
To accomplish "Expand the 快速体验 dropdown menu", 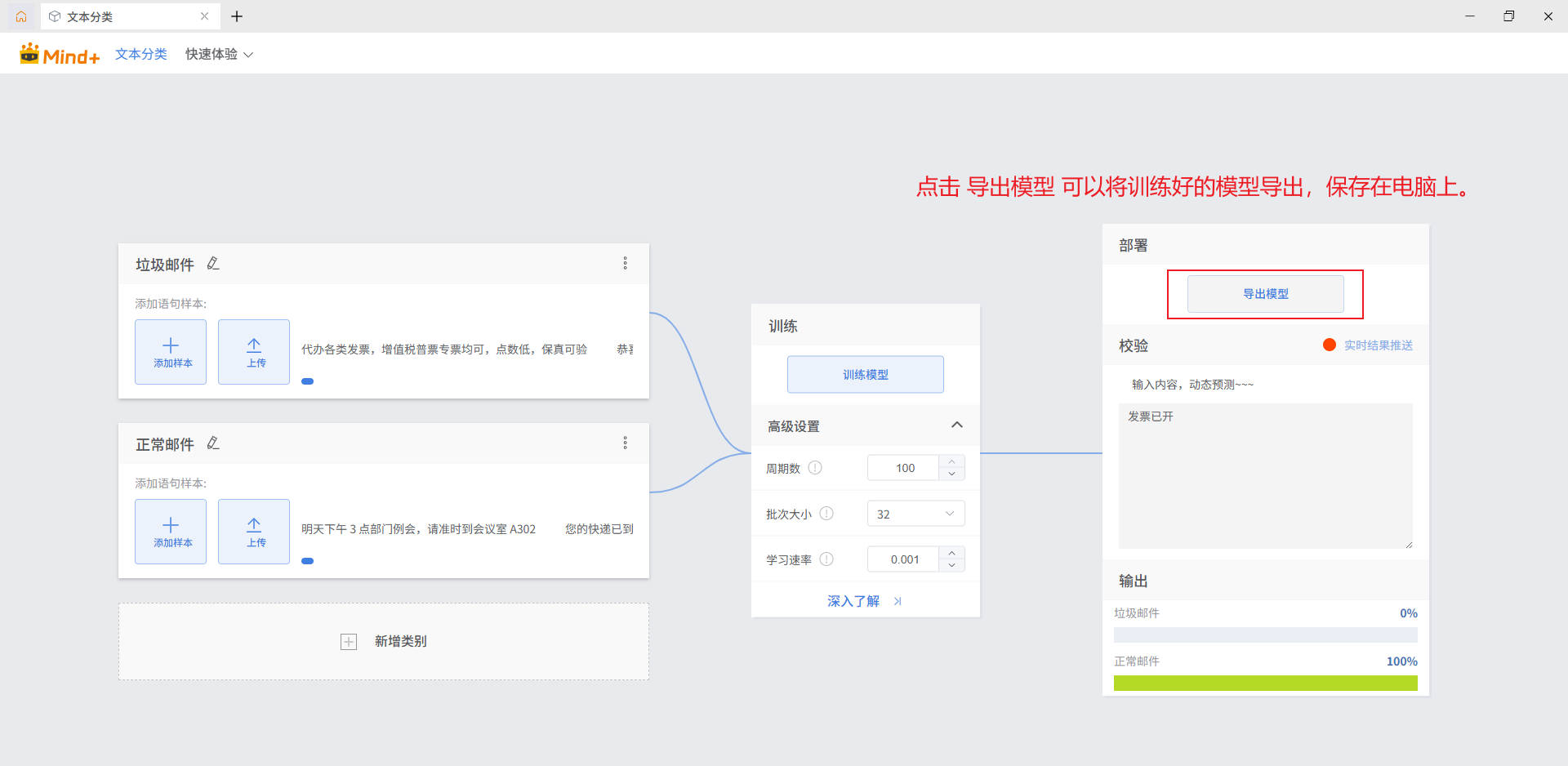I will tap(219, 54).
